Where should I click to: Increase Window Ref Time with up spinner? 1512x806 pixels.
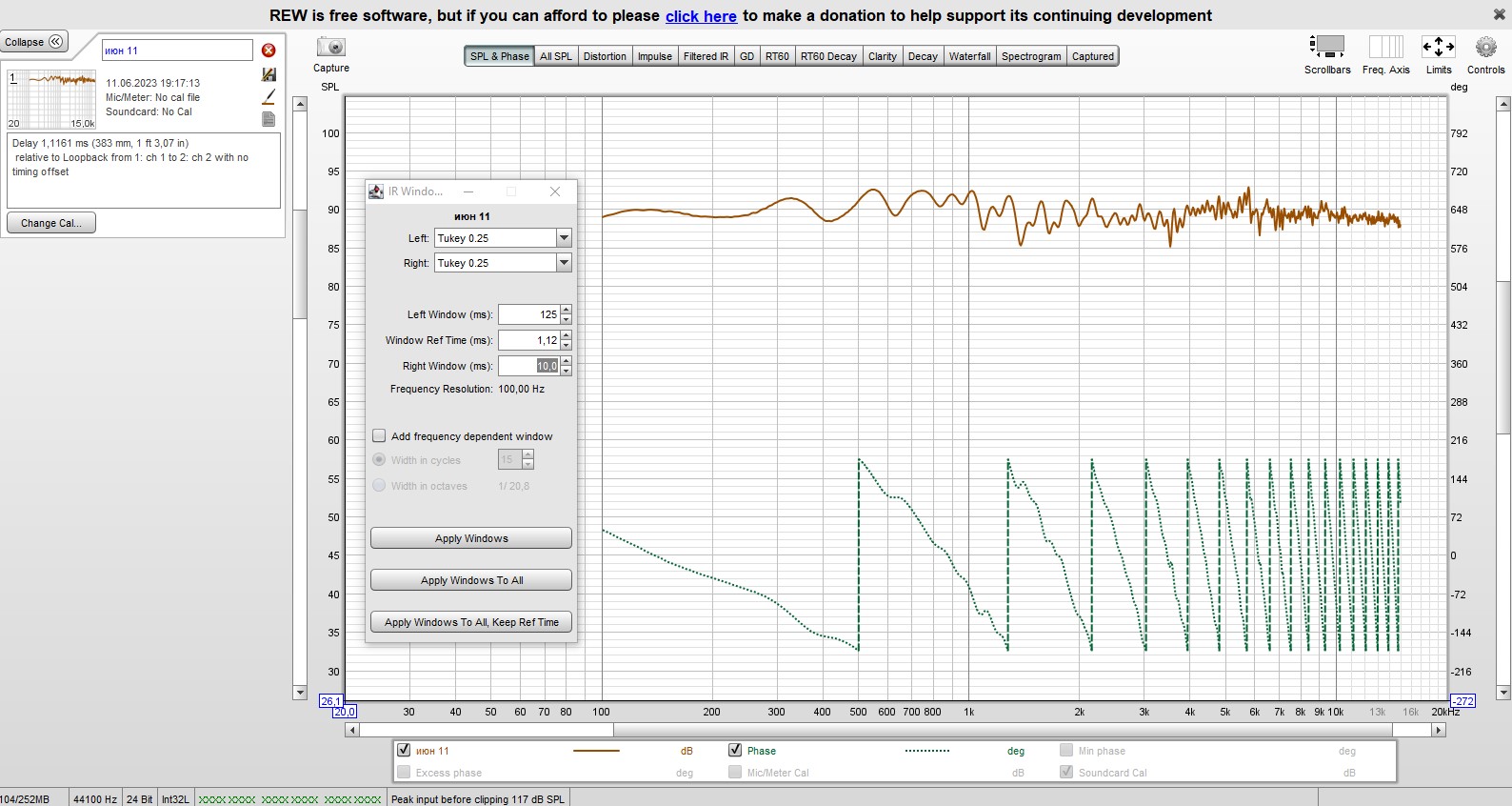567,335
